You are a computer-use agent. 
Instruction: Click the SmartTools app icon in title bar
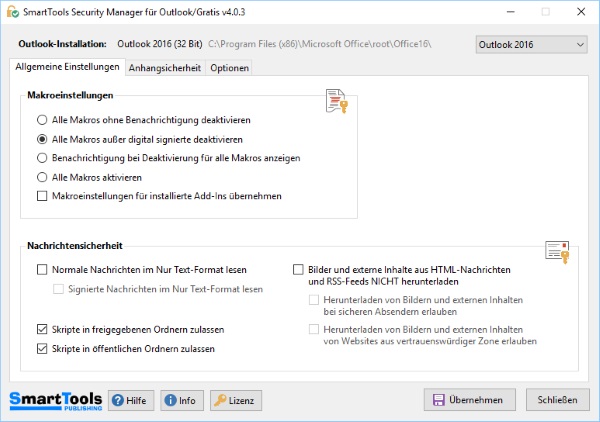[13, 12]
